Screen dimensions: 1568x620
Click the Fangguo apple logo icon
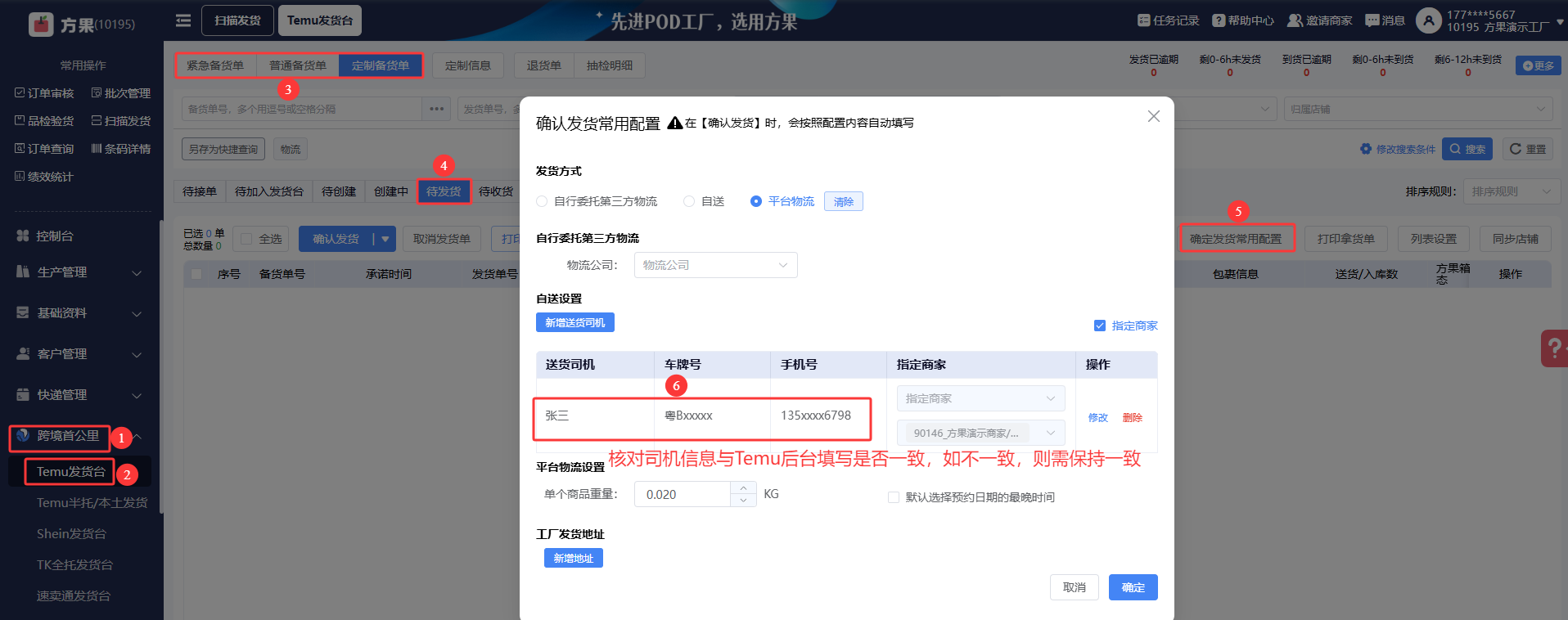click(41, 25)
